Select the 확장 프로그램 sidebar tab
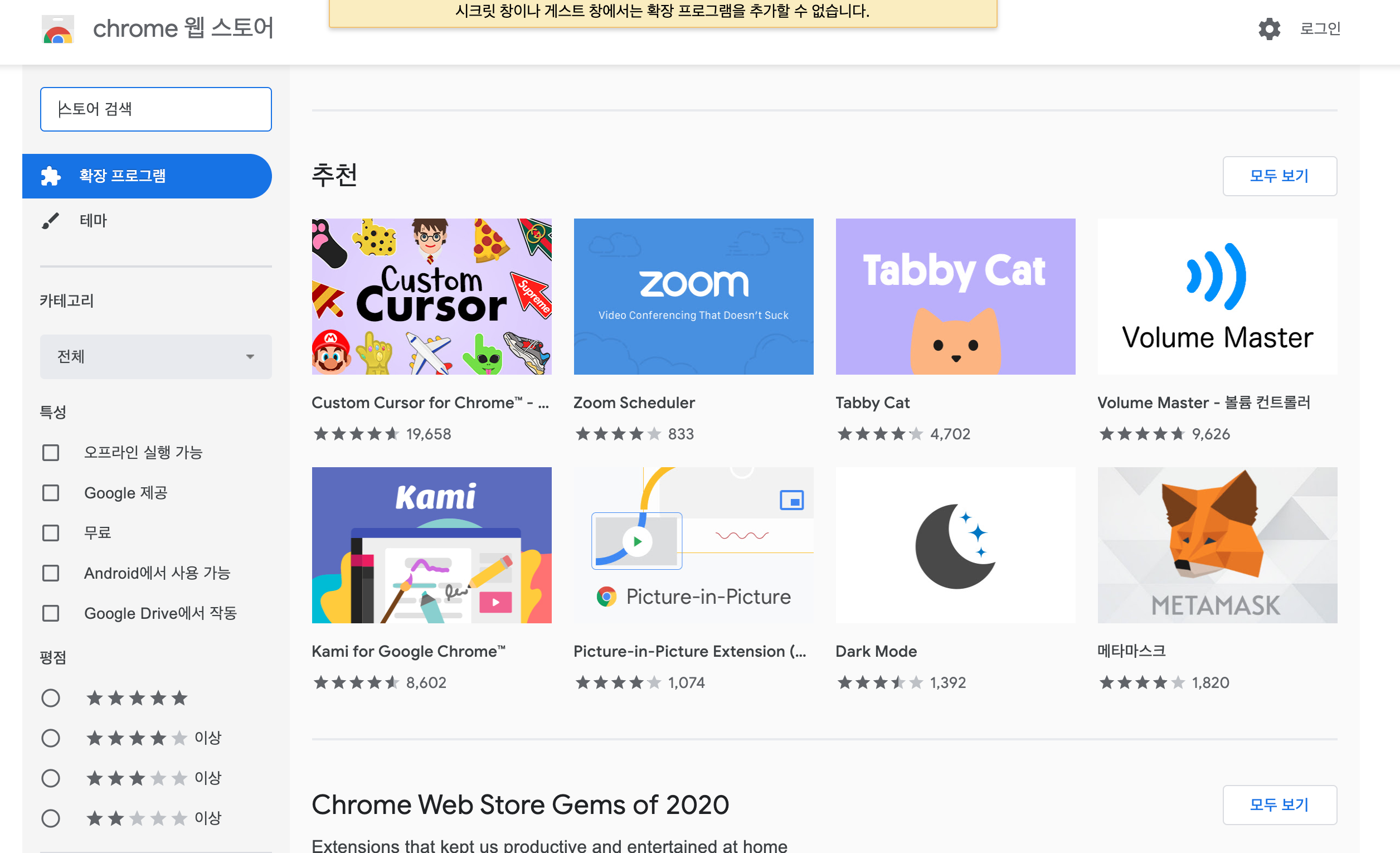 click(147, 176)
